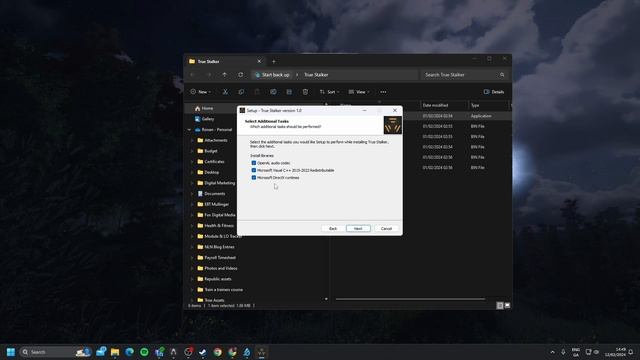Click the Delete trash icon
The width and height of the screenshot is (640, 360).
point(305,92)
